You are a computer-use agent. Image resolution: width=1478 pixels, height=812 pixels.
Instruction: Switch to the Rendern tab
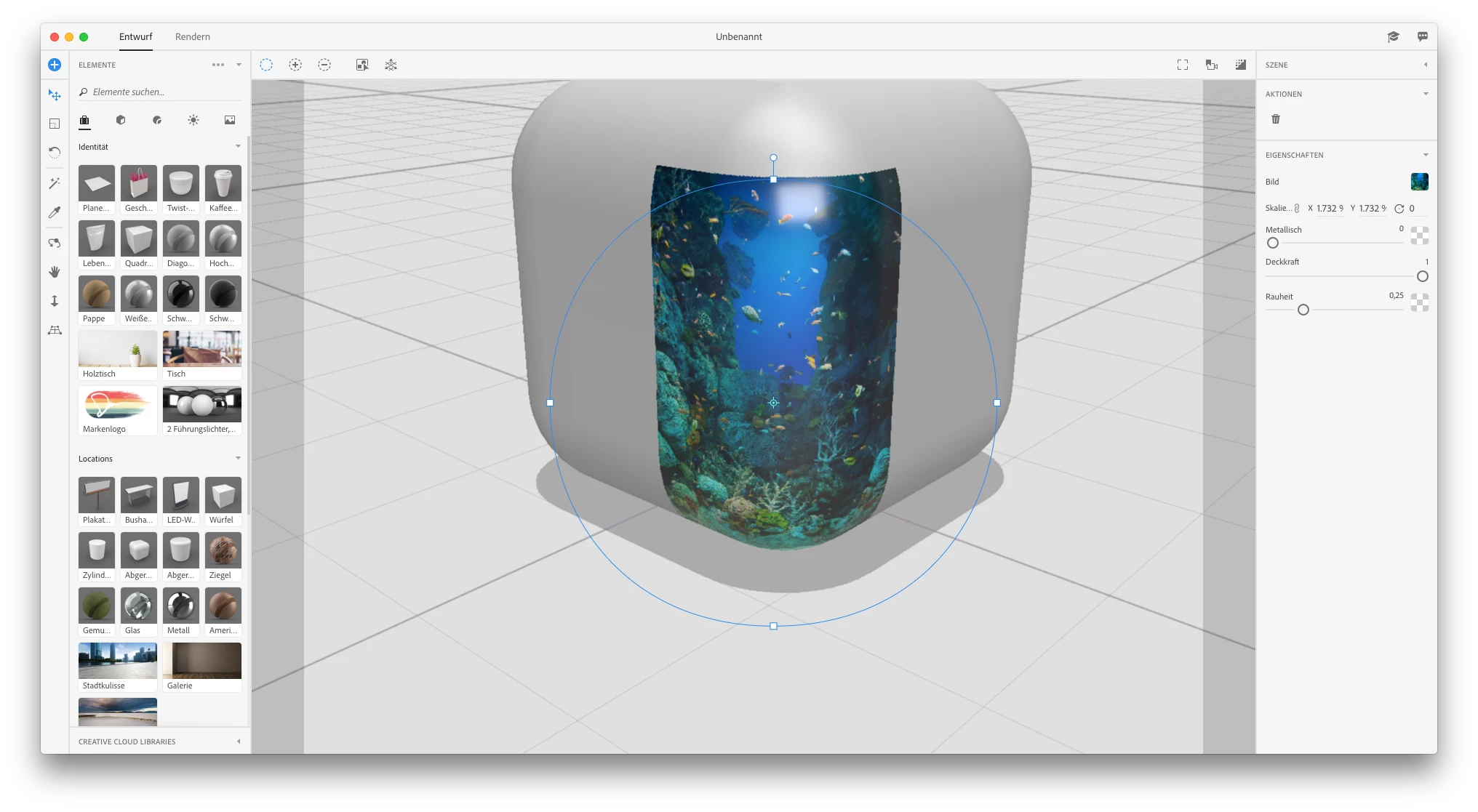193,36
